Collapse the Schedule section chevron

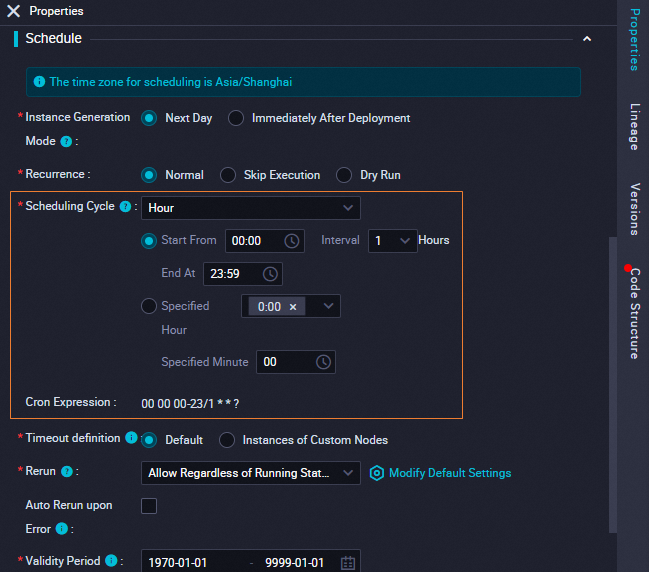(x=587, y=39)
